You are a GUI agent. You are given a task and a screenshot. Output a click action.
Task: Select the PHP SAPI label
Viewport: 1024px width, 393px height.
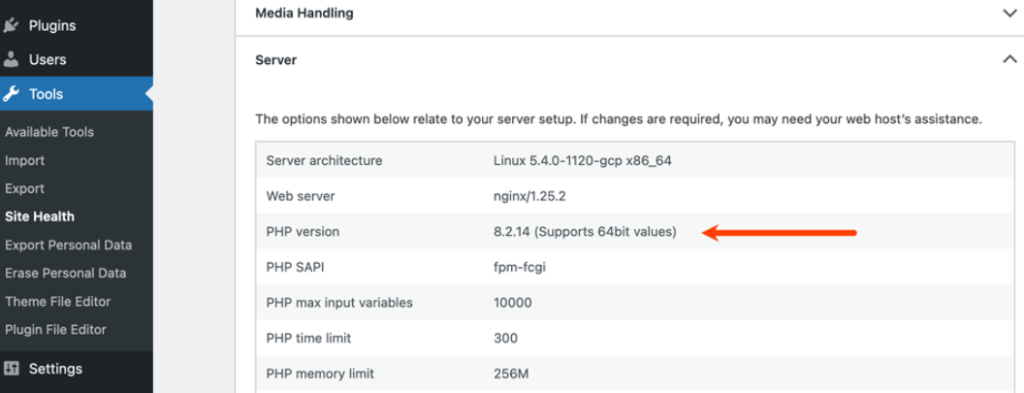[x=294, y=267]
